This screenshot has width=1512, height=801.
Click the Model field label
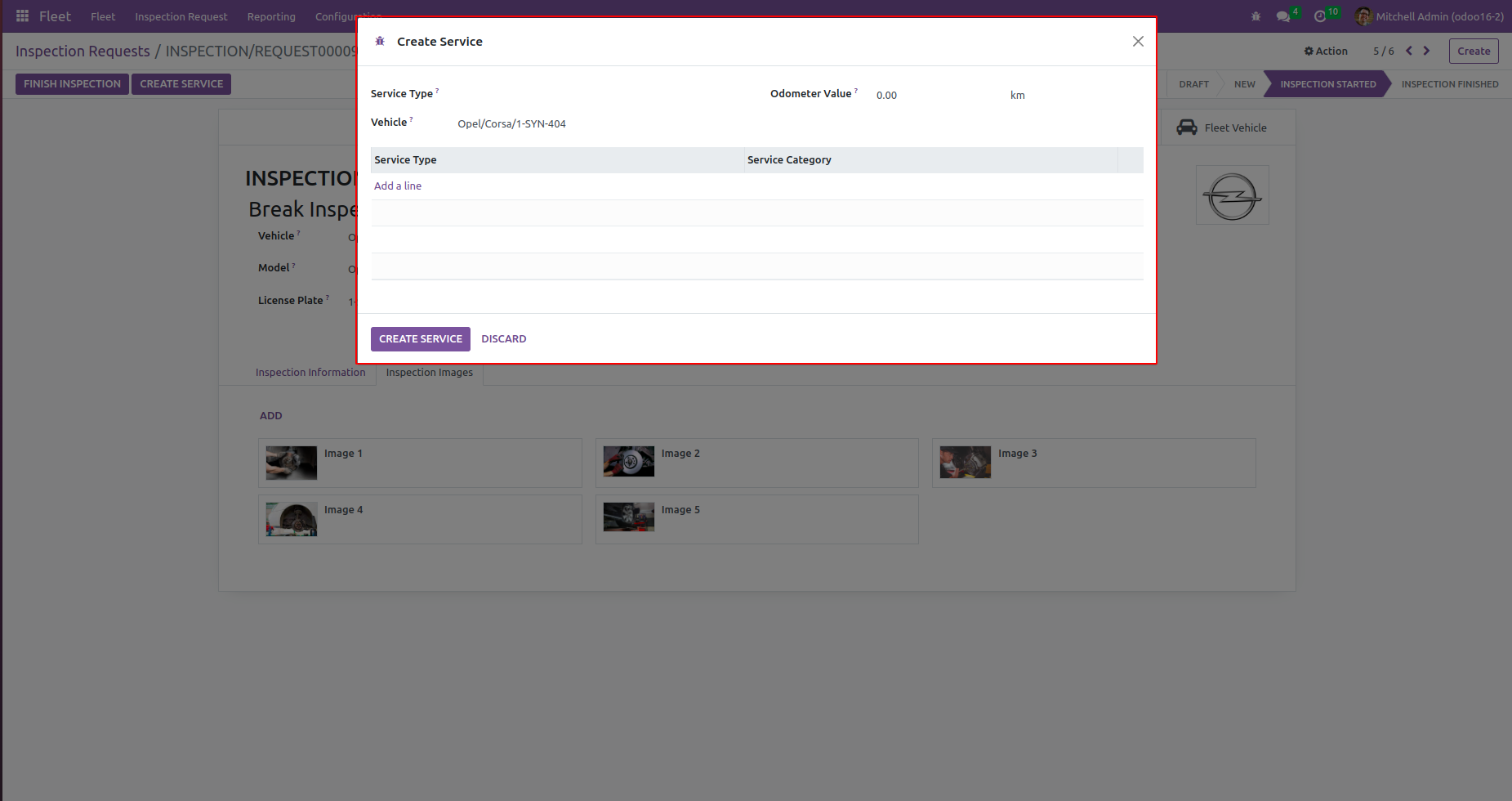click(274, 267)
